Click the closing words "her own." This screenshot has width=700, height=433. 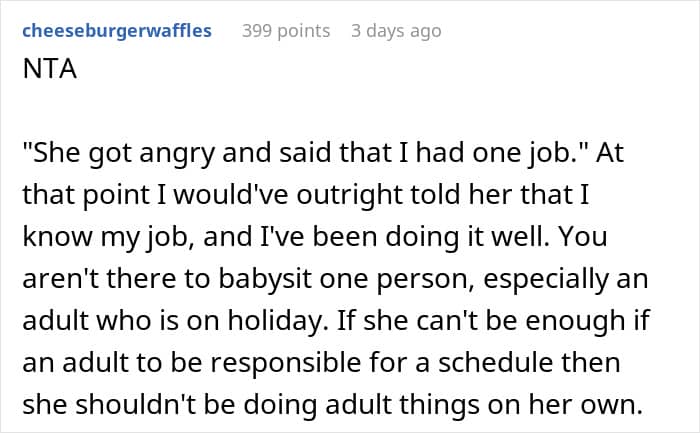coord(585,405)
